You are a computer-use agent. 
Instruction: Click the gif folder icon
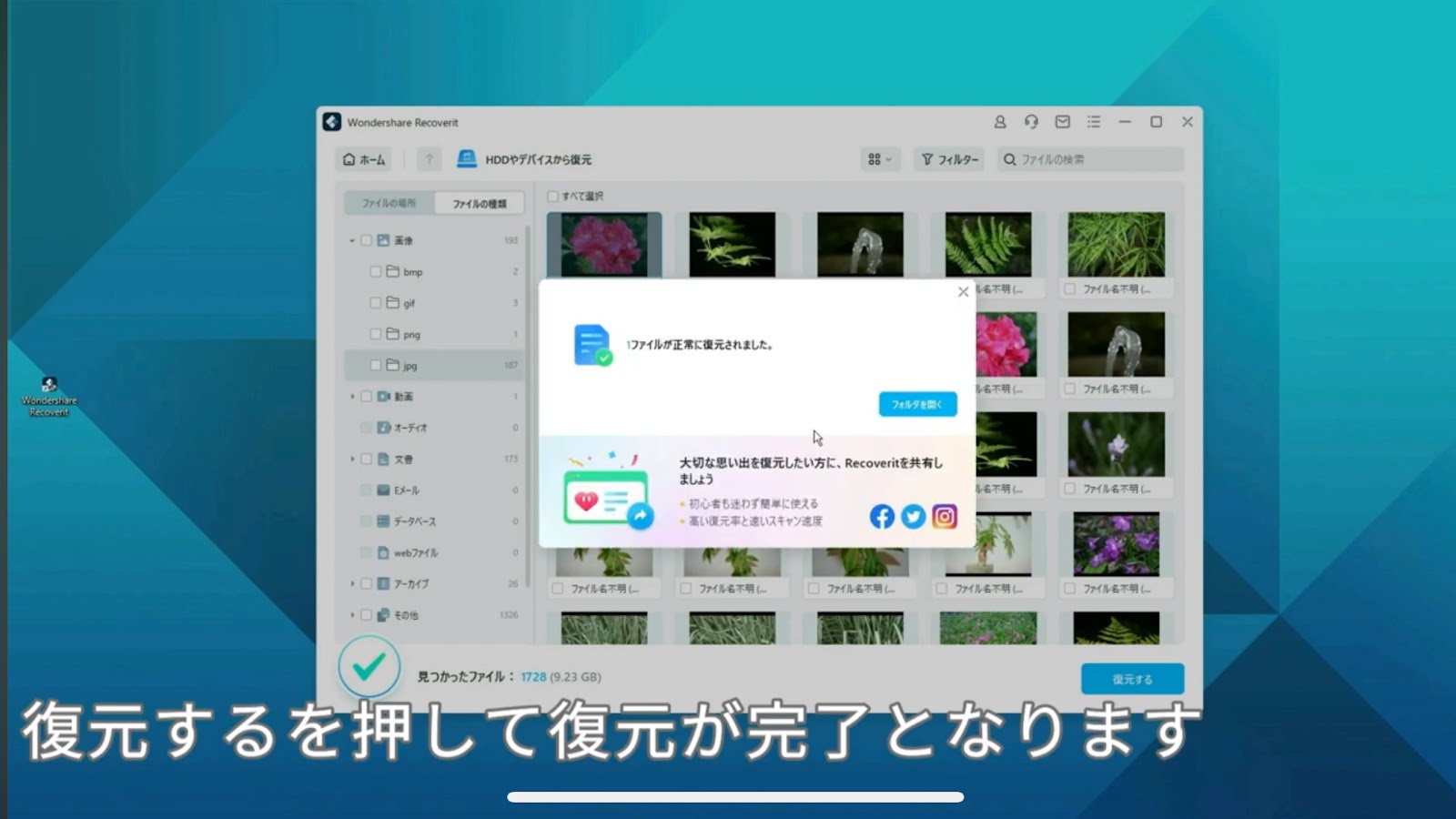point(393,302)
